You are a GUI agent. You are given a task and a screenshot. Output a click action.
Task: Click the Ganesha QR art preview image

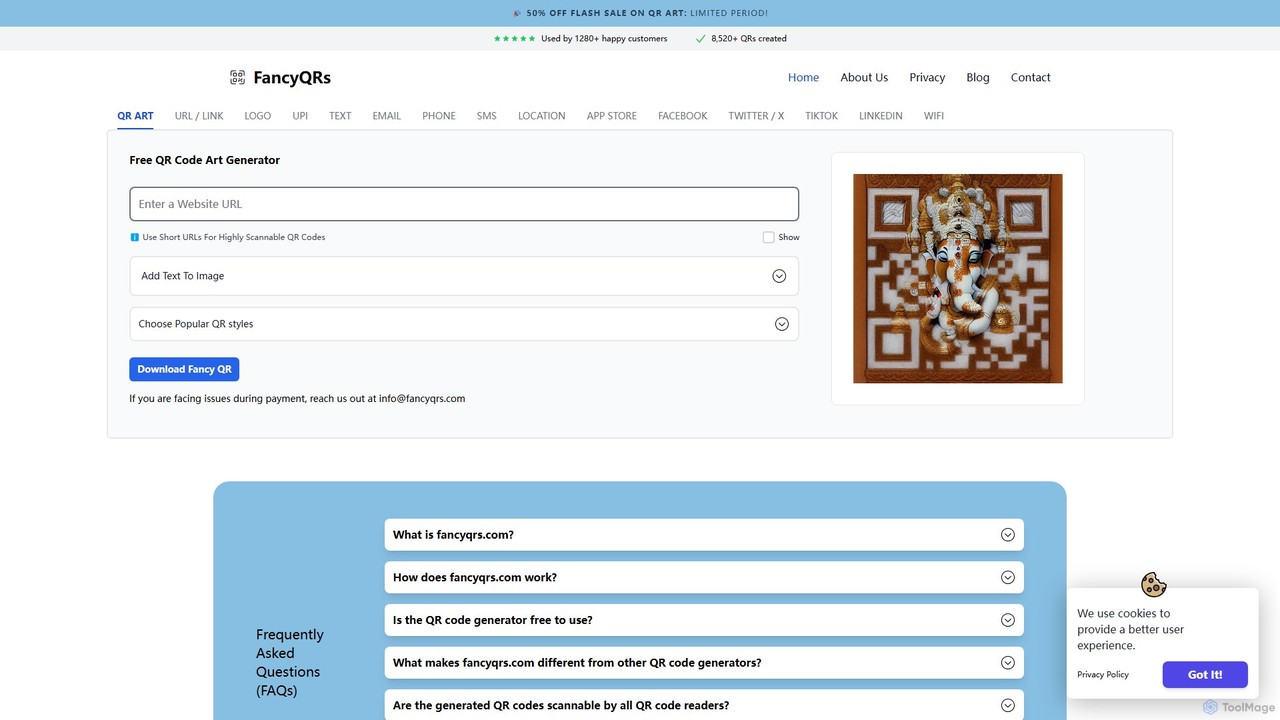[x=958, y=278]
